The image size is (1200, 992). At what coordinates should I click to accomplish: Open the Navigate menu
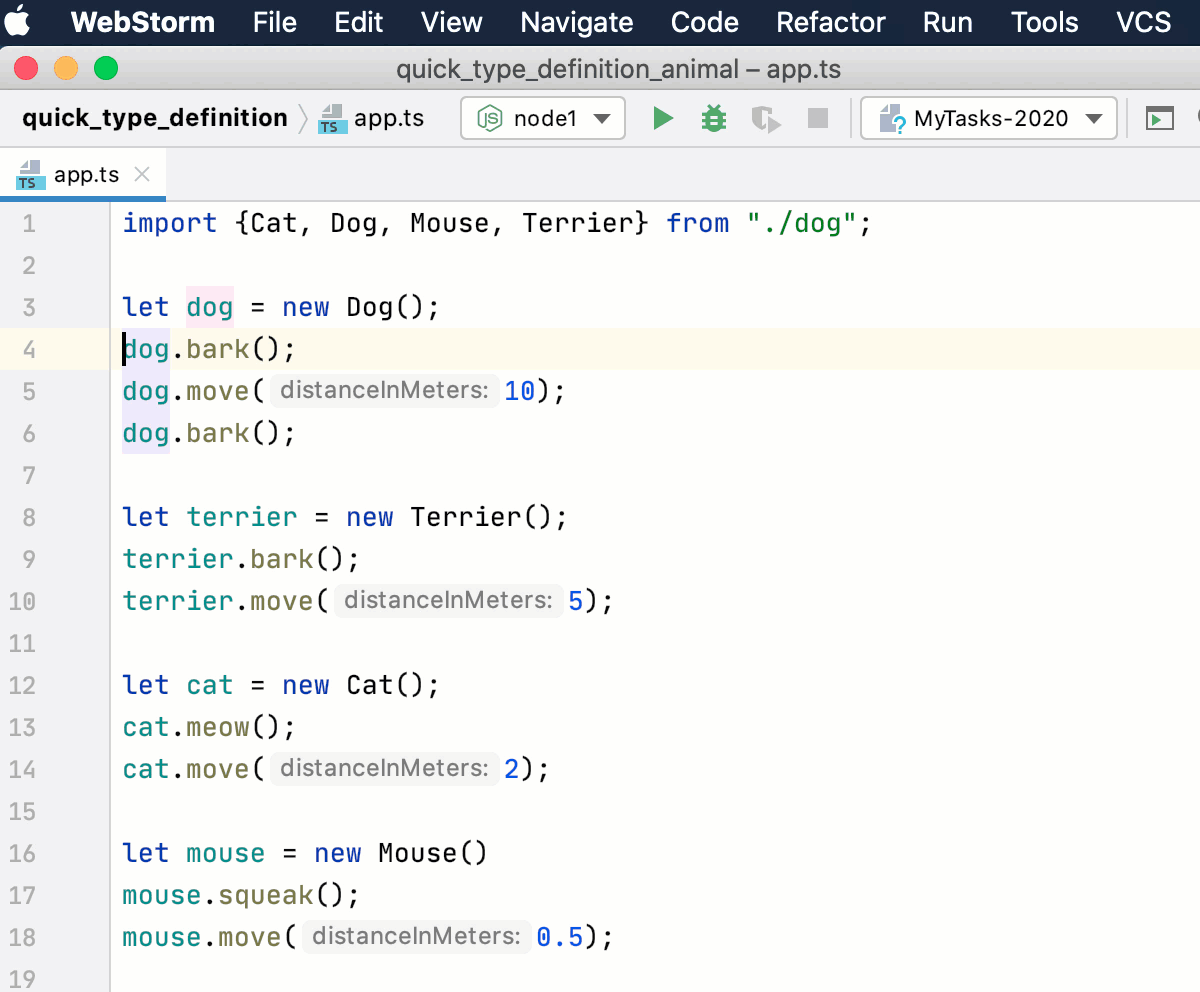coord(576,21)
